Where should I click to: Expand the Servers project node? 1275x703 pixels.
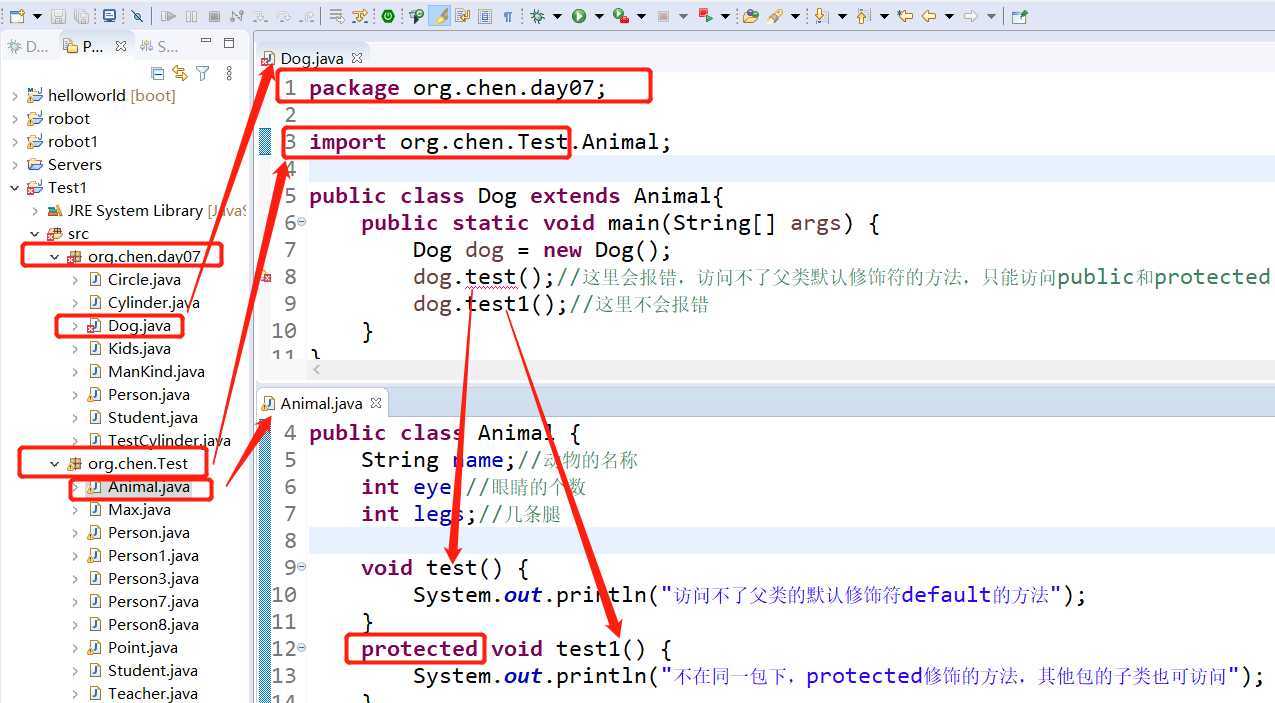coord(14,165)
